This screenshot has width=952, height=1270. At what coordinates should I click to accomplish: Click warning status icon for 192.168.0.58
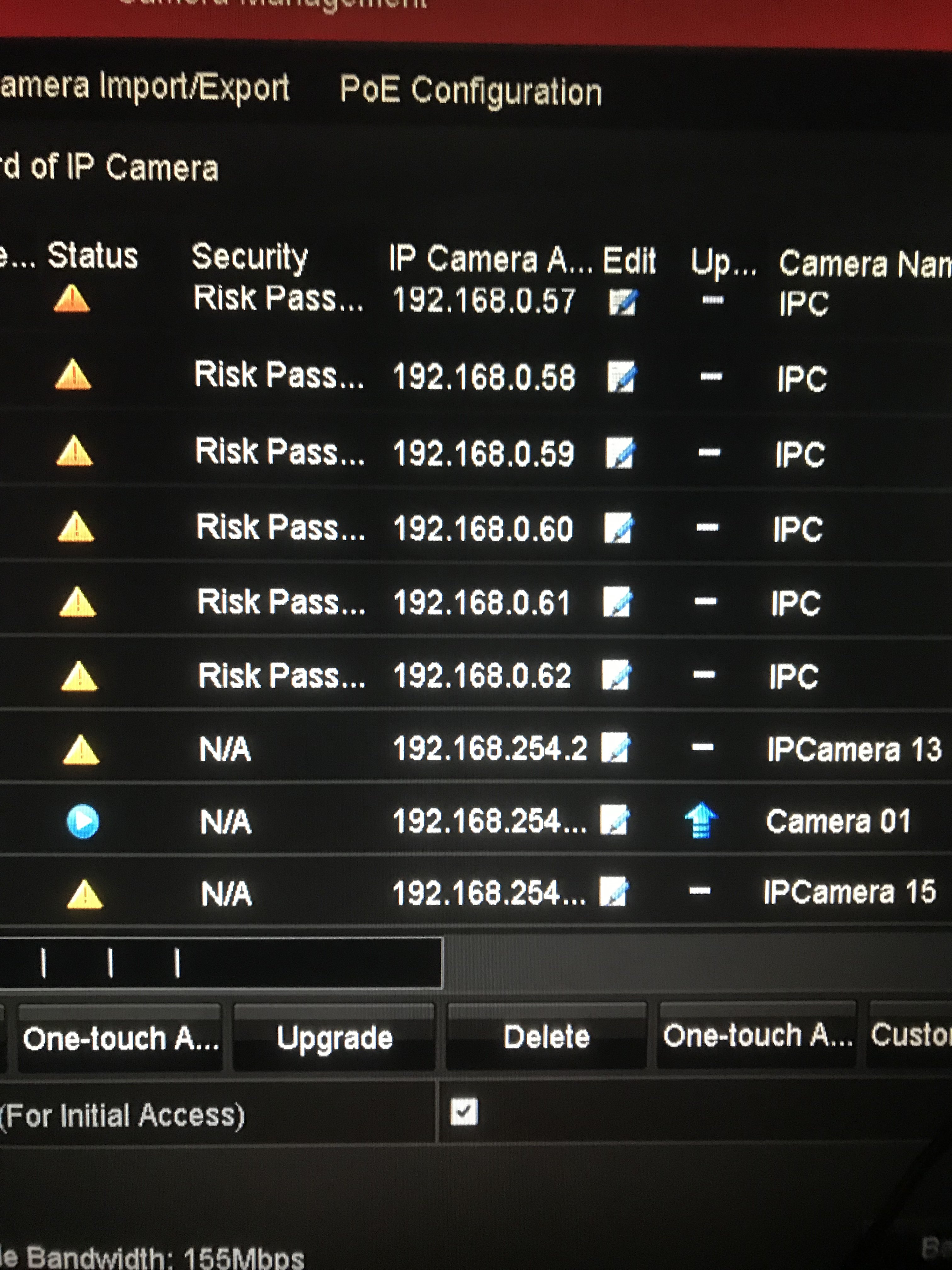73,375
